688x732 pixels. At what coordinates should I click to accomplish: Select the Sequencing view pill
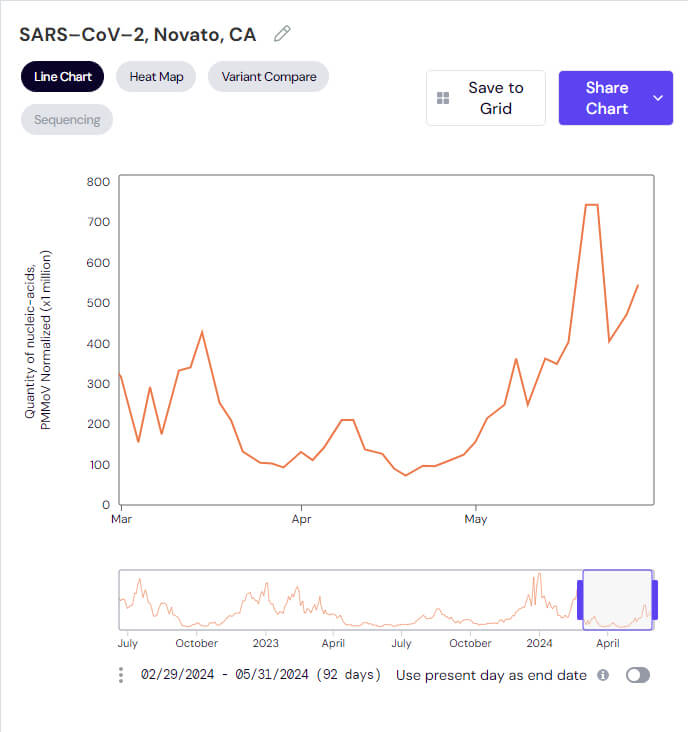(67, 120)
